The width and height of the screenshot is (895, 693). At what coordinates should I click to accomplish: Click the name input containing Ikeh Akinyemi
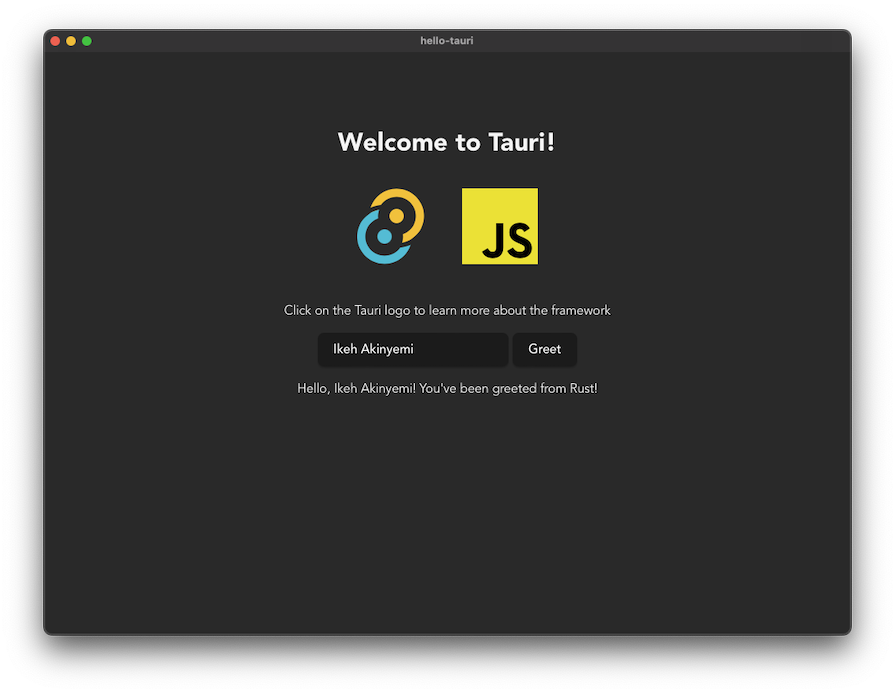coord(412,349)
